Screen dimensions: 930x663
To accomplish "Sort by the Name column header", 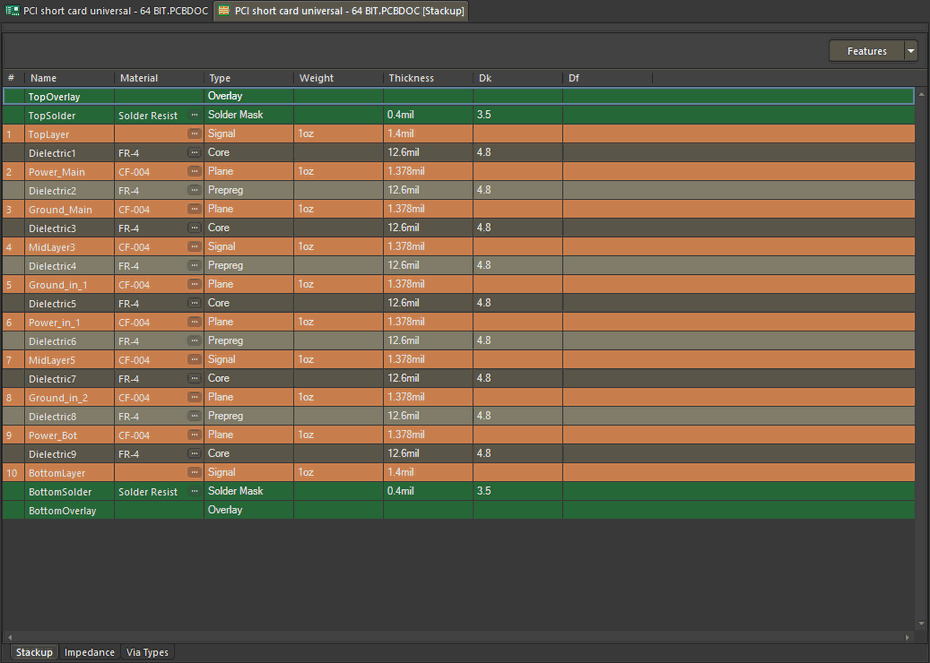I will point(69,78).
